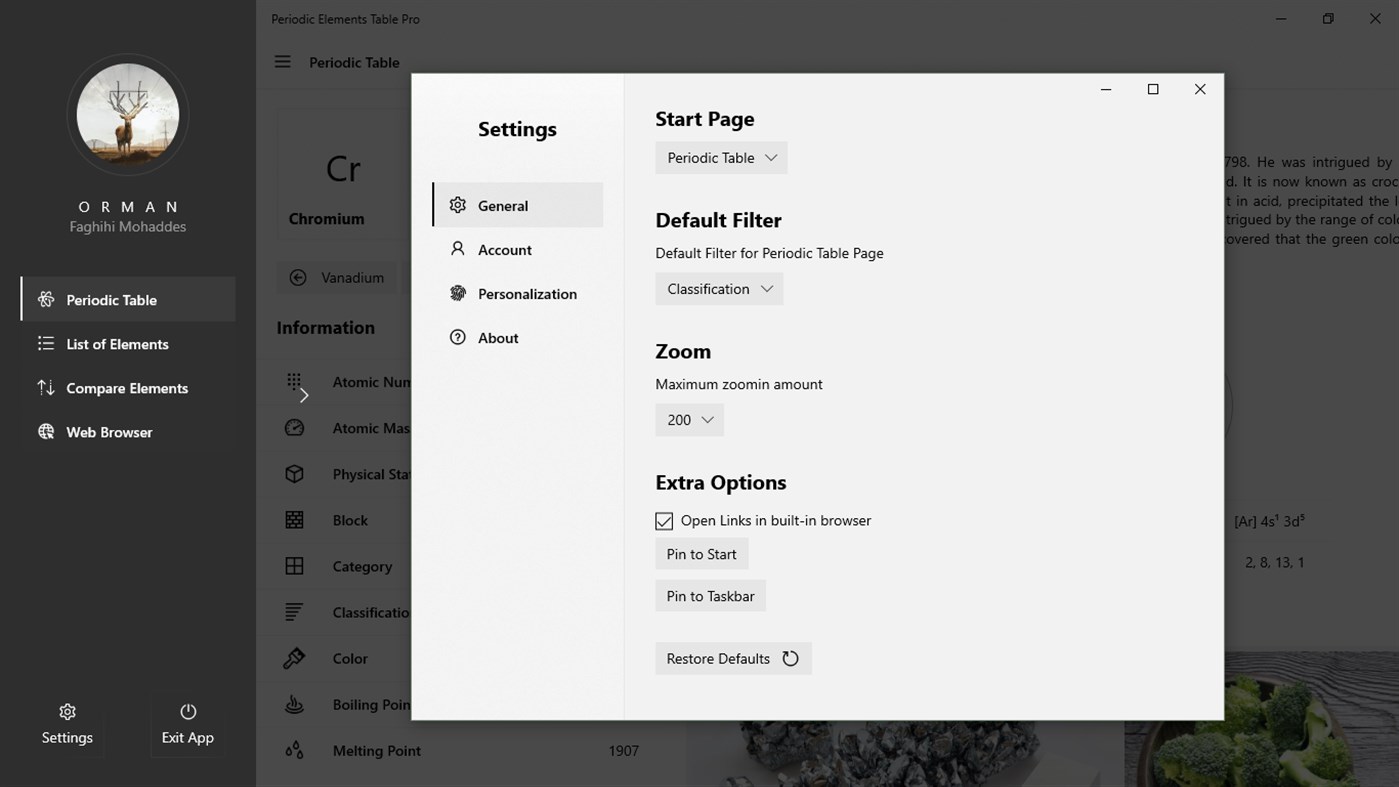Image resolution: width=1399 pixels, height=787 pixels.
Task: Open Web Browser in the sidebar
Action: tap(129, 432)
